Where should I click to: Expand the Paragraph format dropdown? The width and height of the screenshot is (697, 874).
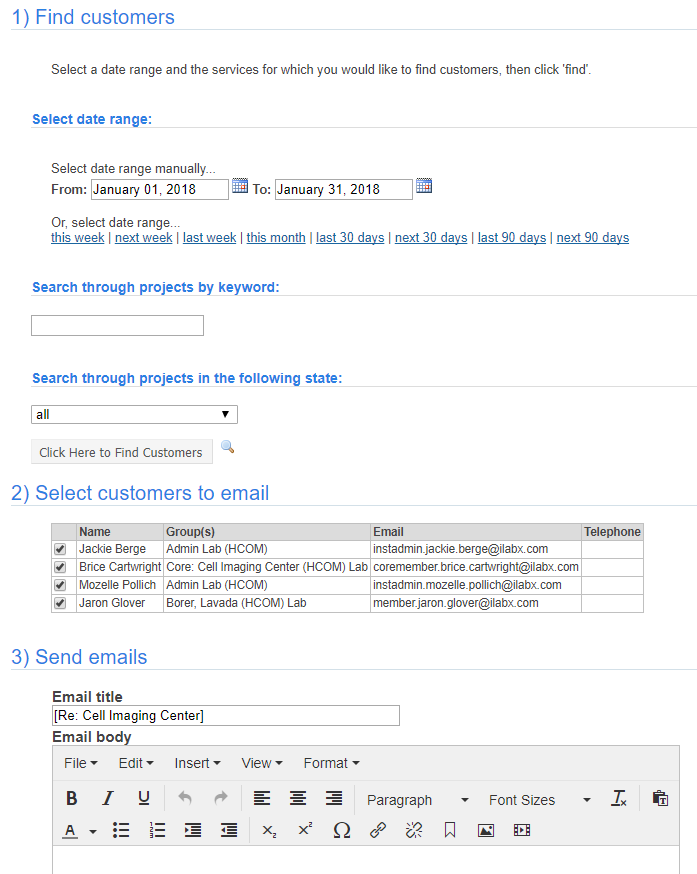pos(417,800)
